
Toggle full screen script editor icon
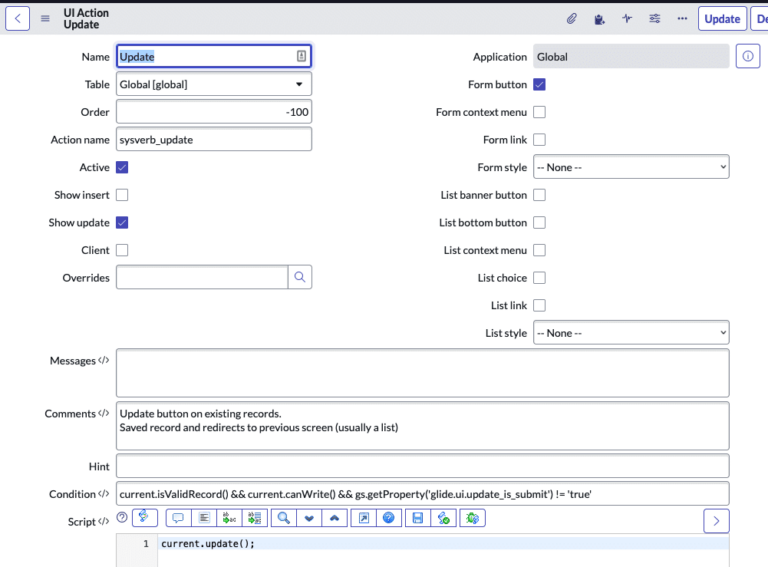363,518
